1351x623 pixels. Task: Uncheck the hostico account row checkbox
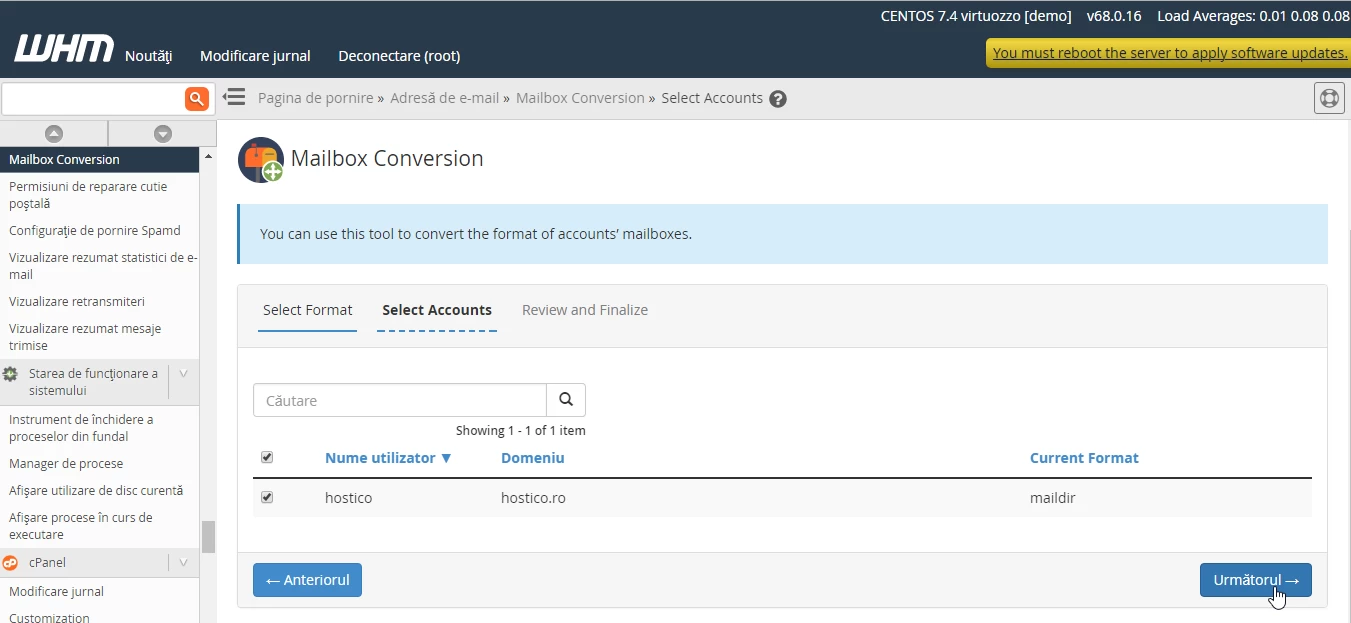267,496
